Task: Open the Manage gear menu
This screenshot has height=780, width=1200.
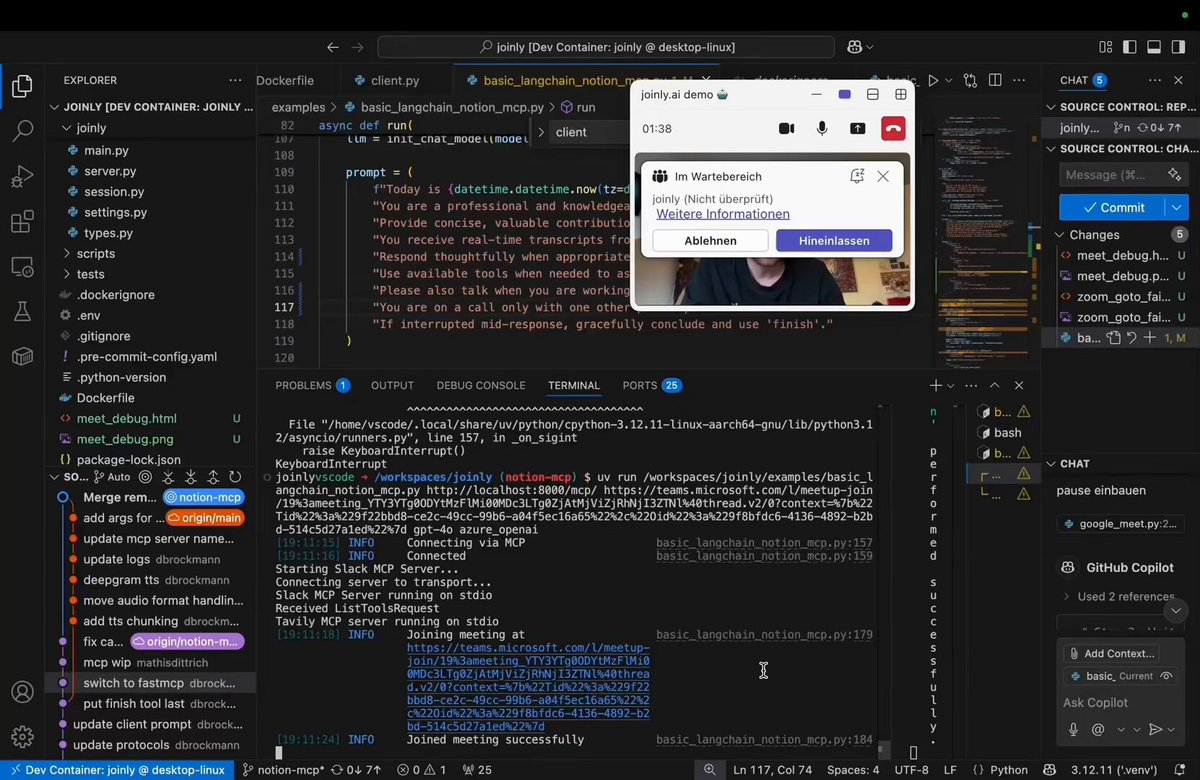Action: (x=22, y=737)
